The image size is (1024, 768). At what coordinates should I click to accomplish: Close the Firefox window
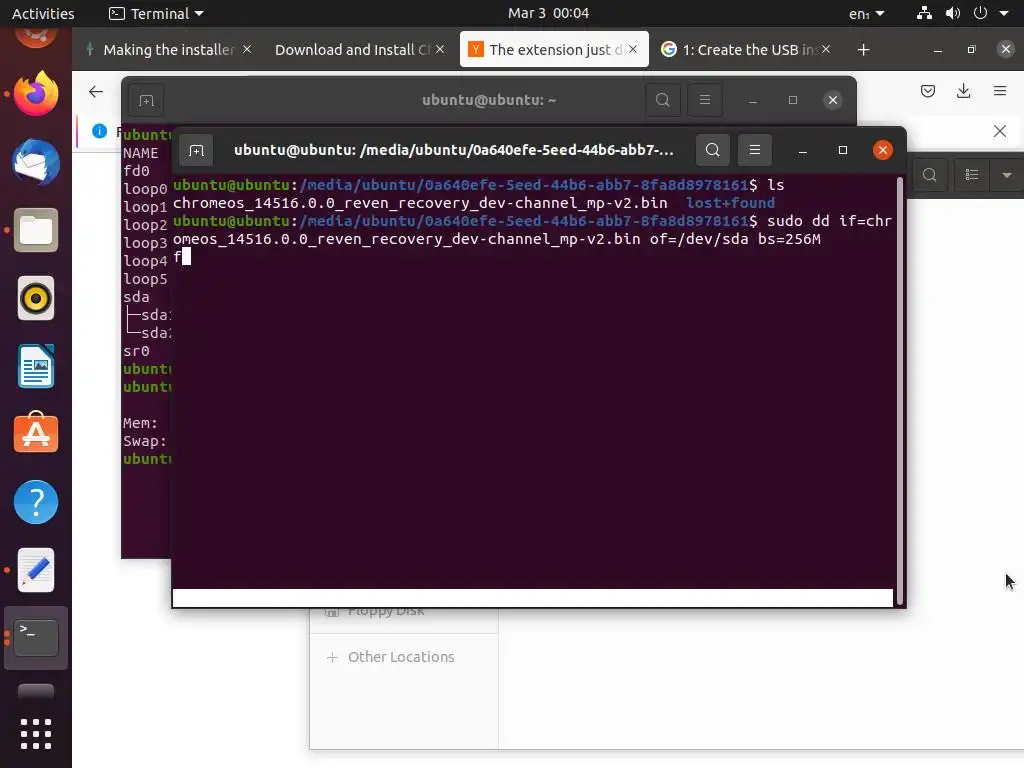(x=1006, y=49)
